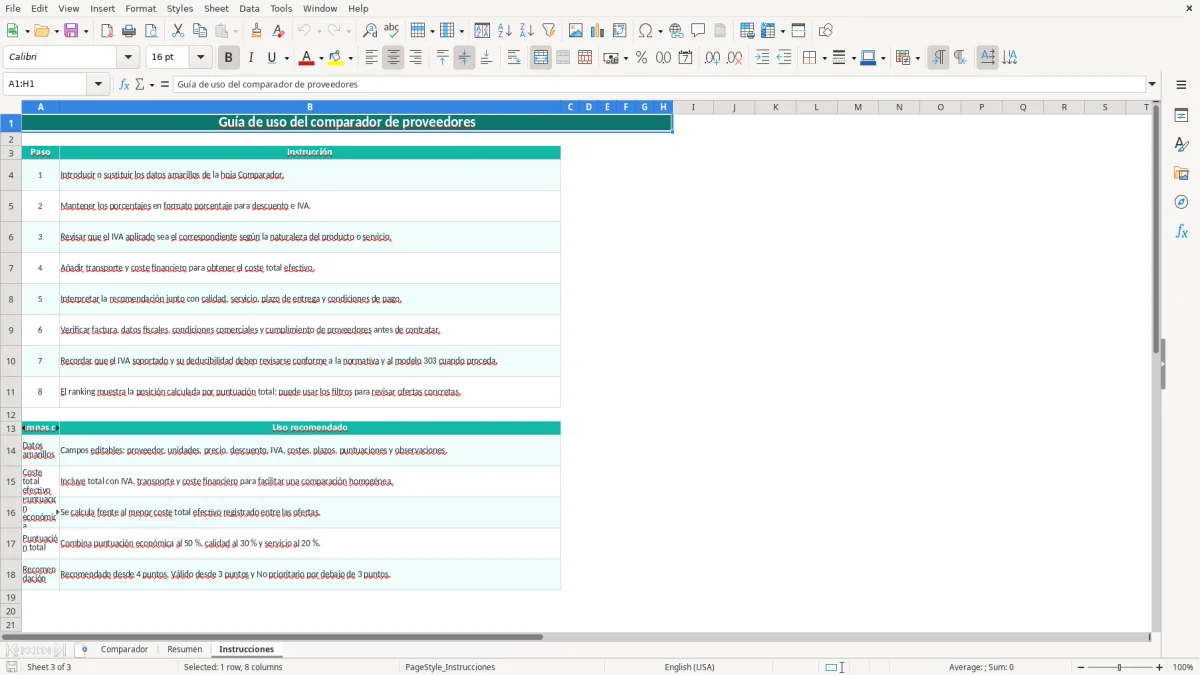Screen dimensions: 1200x675
Task: Apply the yellow background color
Action: click(x=336, y=58)
